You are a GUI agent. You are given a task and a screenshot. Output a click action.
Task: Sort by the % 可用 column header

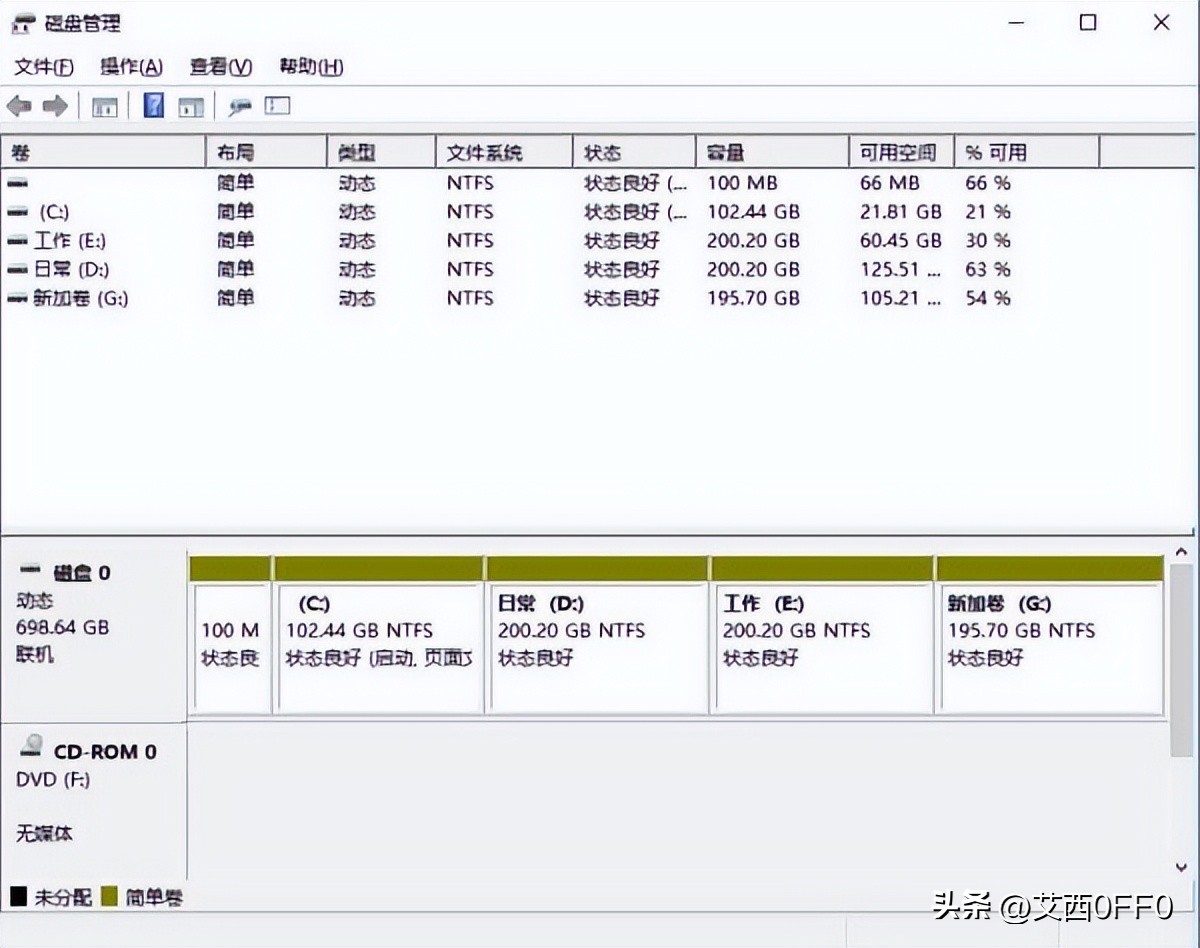point(1027,152)
